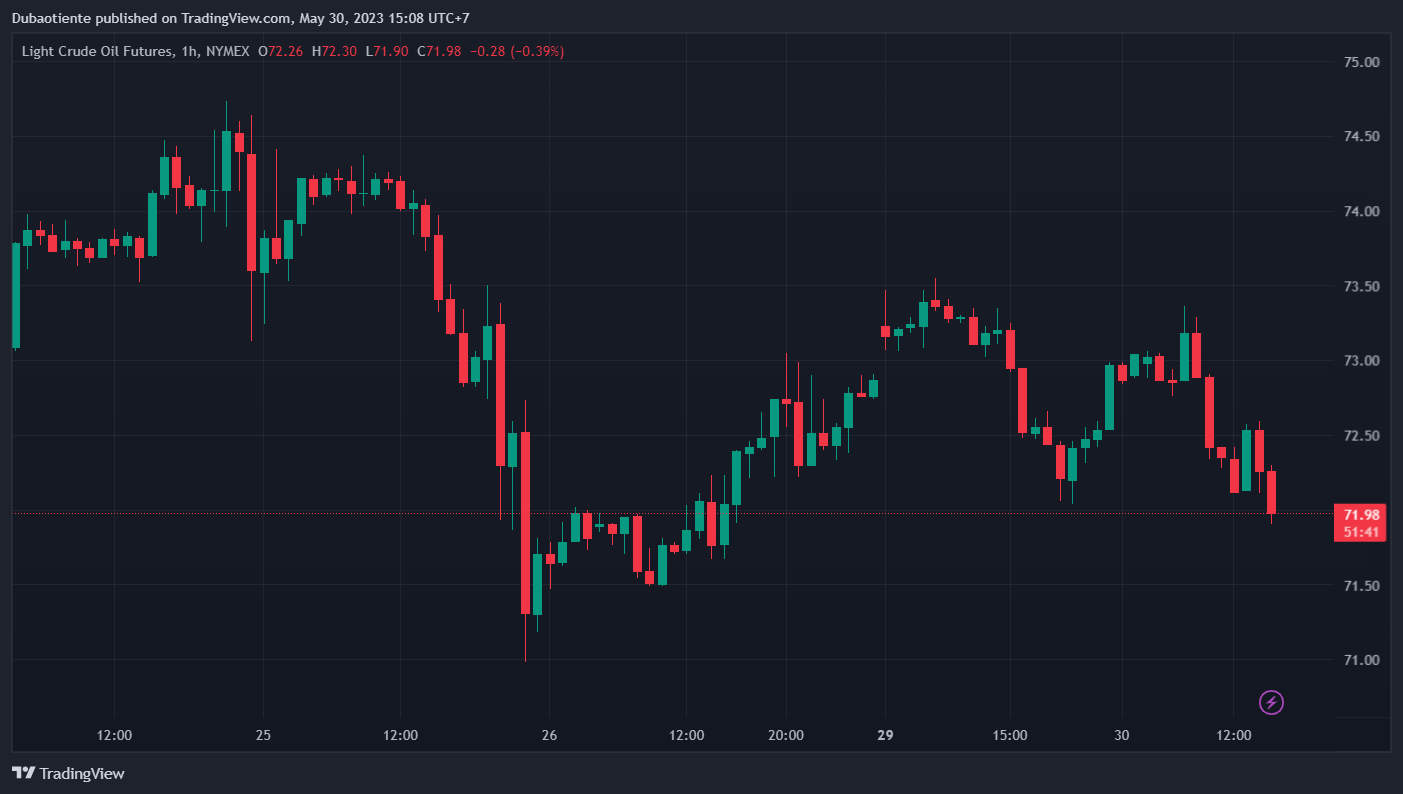Click the 71.00 price axis label
The height and width of the screenshot is (794, 1403).
click(1361, 660)
